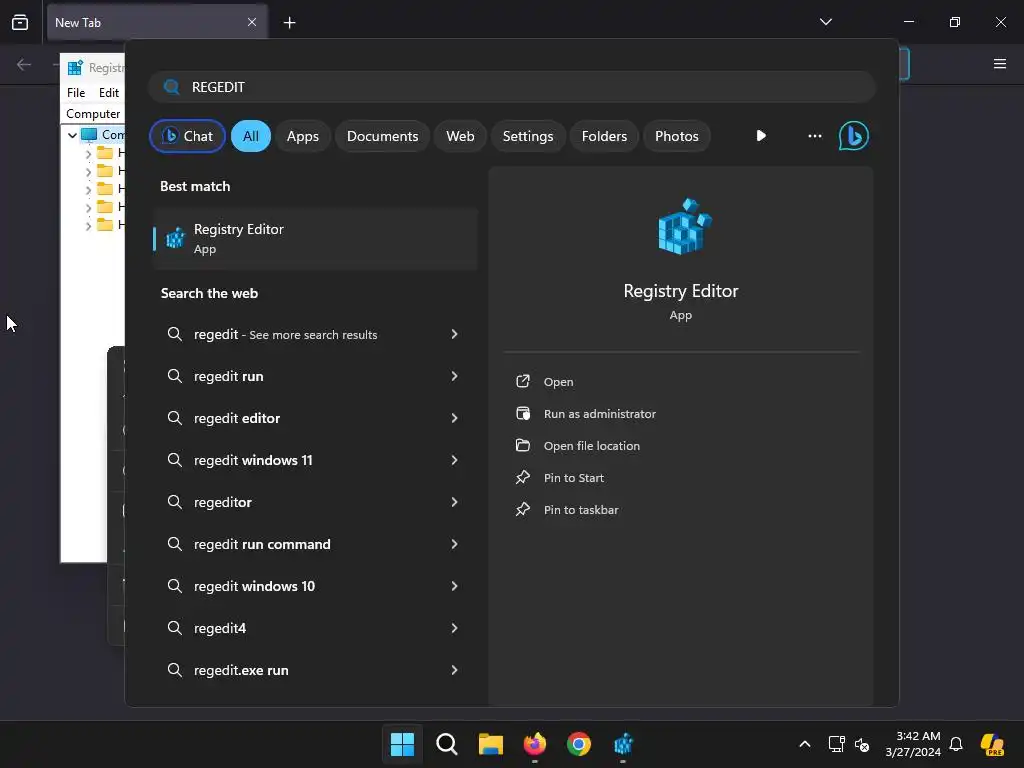Click the Pin to taskbar pin icon

coord(522,509)
